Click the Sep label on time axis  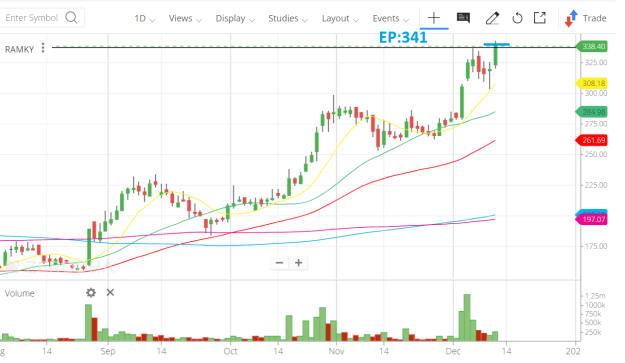click(108, 351)
